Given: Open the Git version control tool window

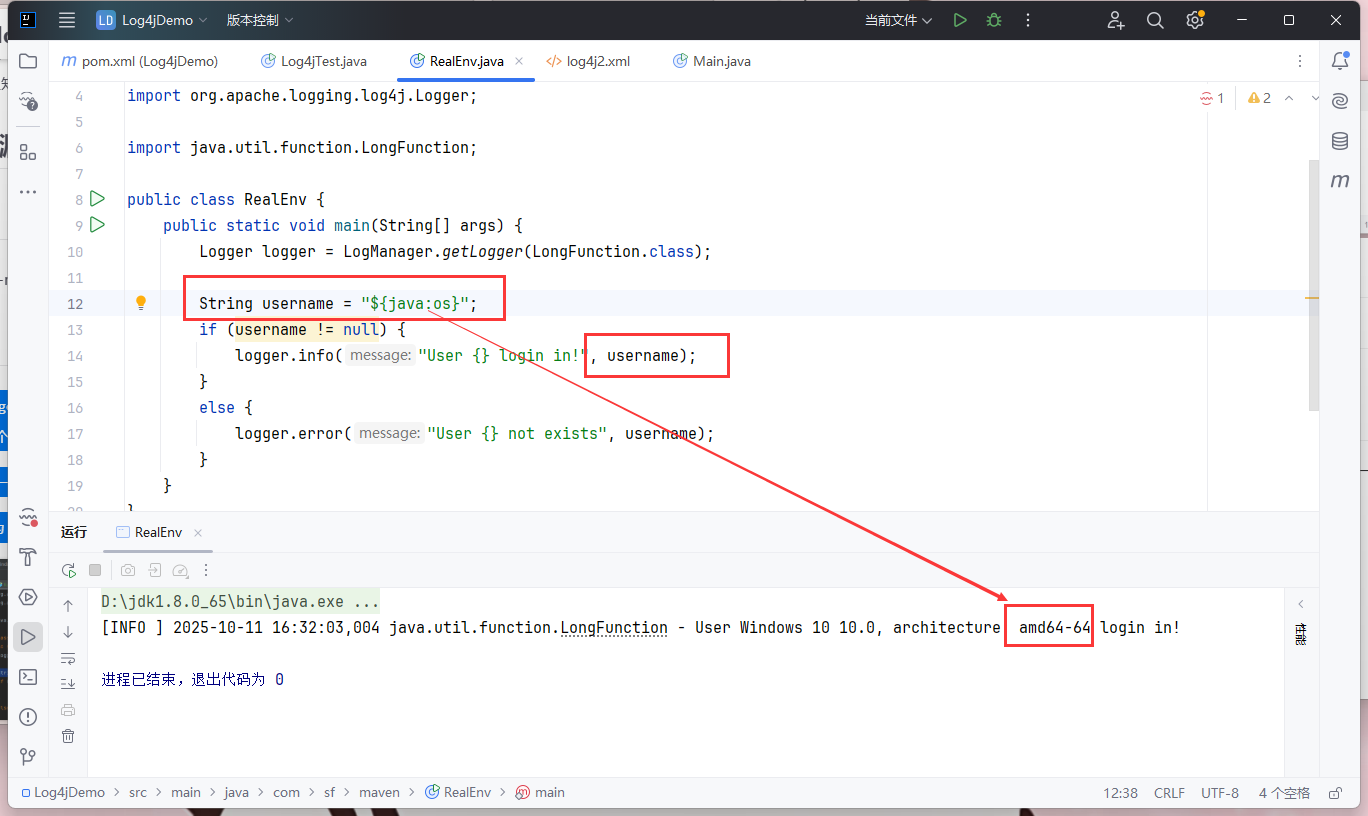Looking at the screenshot, I should coord(28,756).
